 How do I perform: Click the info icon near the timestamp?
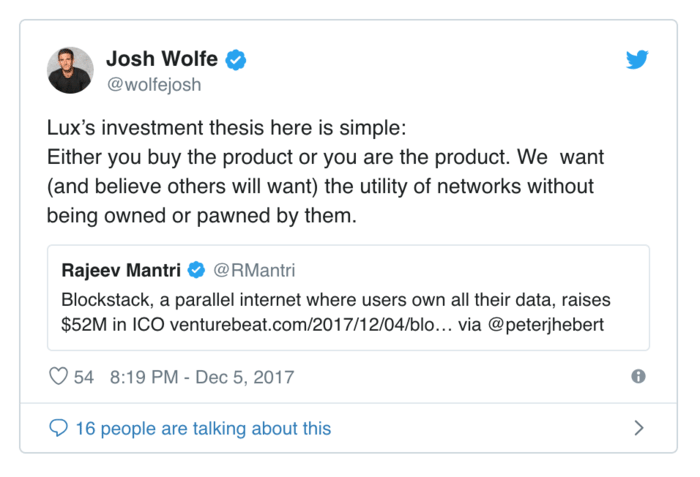click(x=638, y=376)
